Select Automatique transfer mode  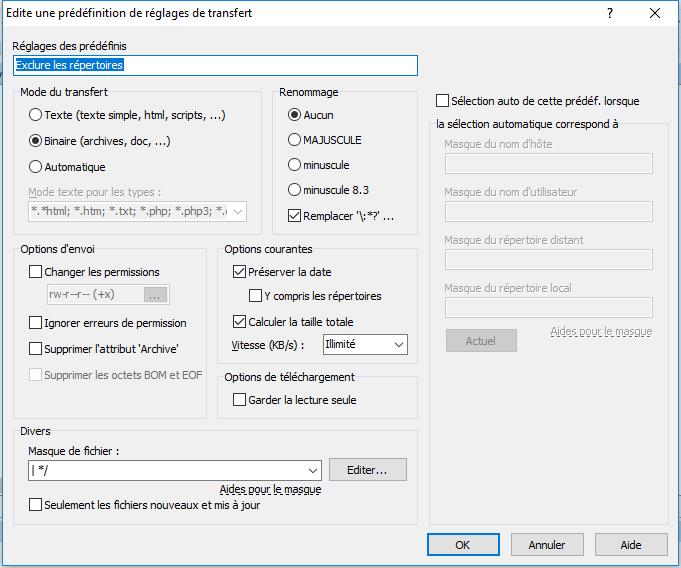[35, 167]
